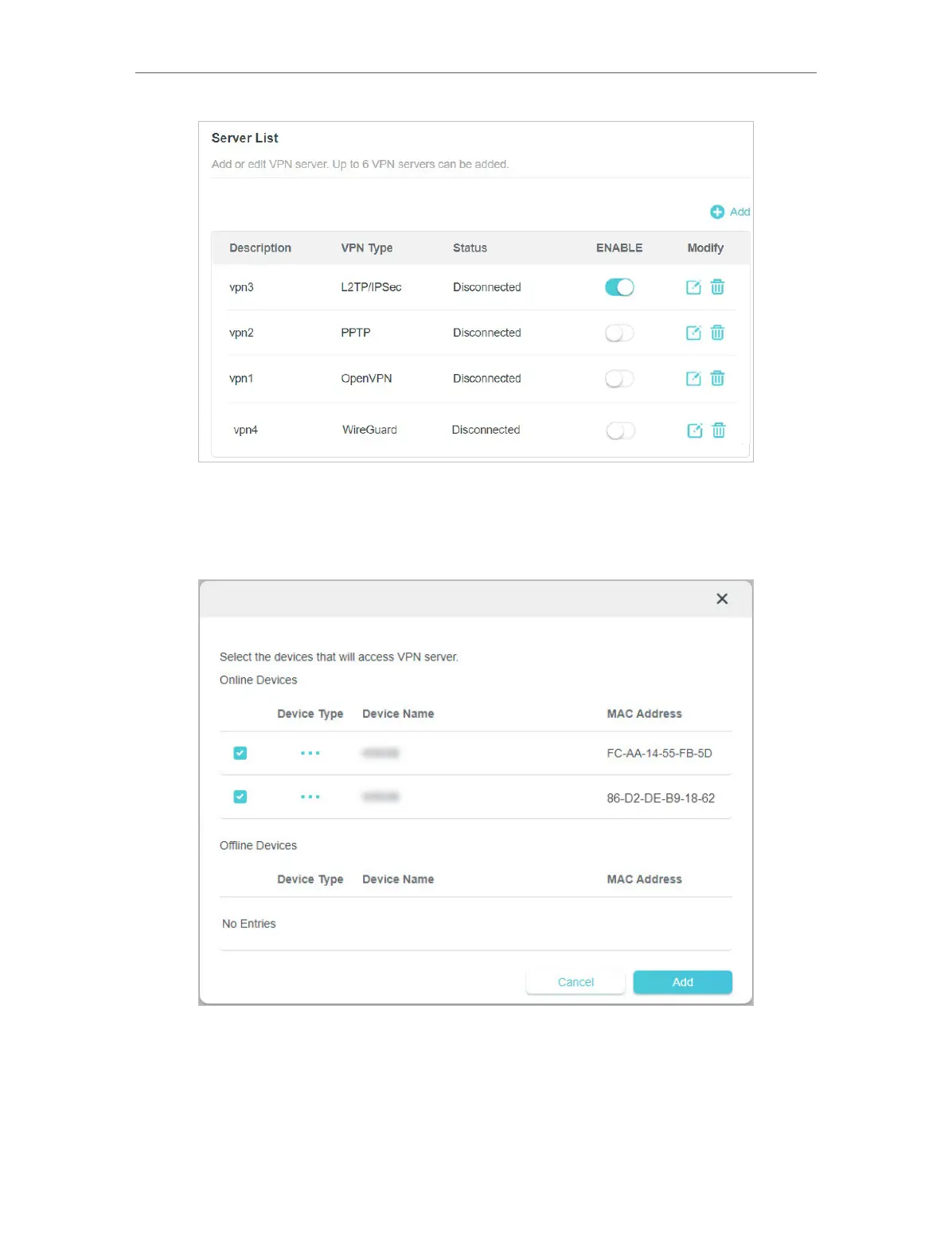
Task: Click device type icon for 86-D2-DE-B9-18-62
Action: [x=310, y=797]
